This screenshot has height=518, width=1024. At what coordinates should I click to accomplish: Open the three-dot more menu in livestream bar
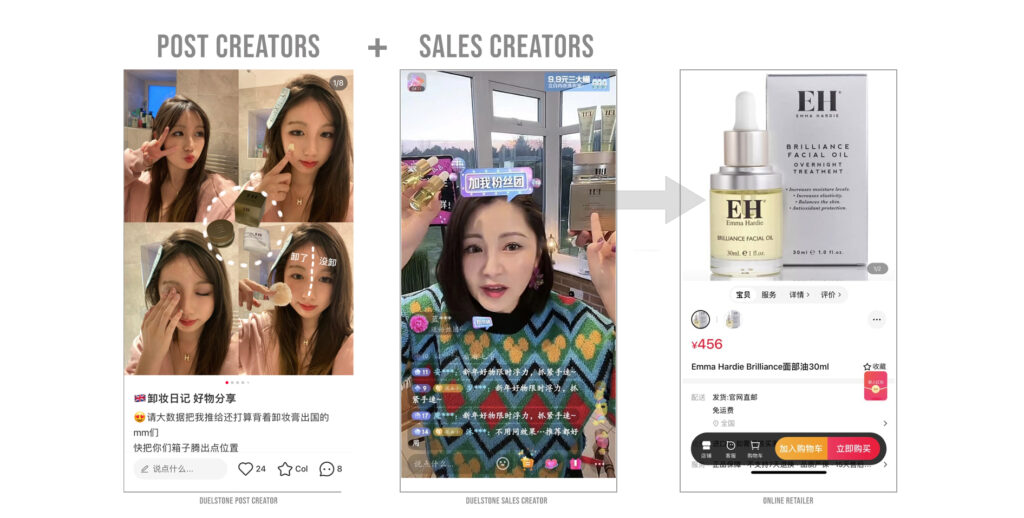pos(599,464)
